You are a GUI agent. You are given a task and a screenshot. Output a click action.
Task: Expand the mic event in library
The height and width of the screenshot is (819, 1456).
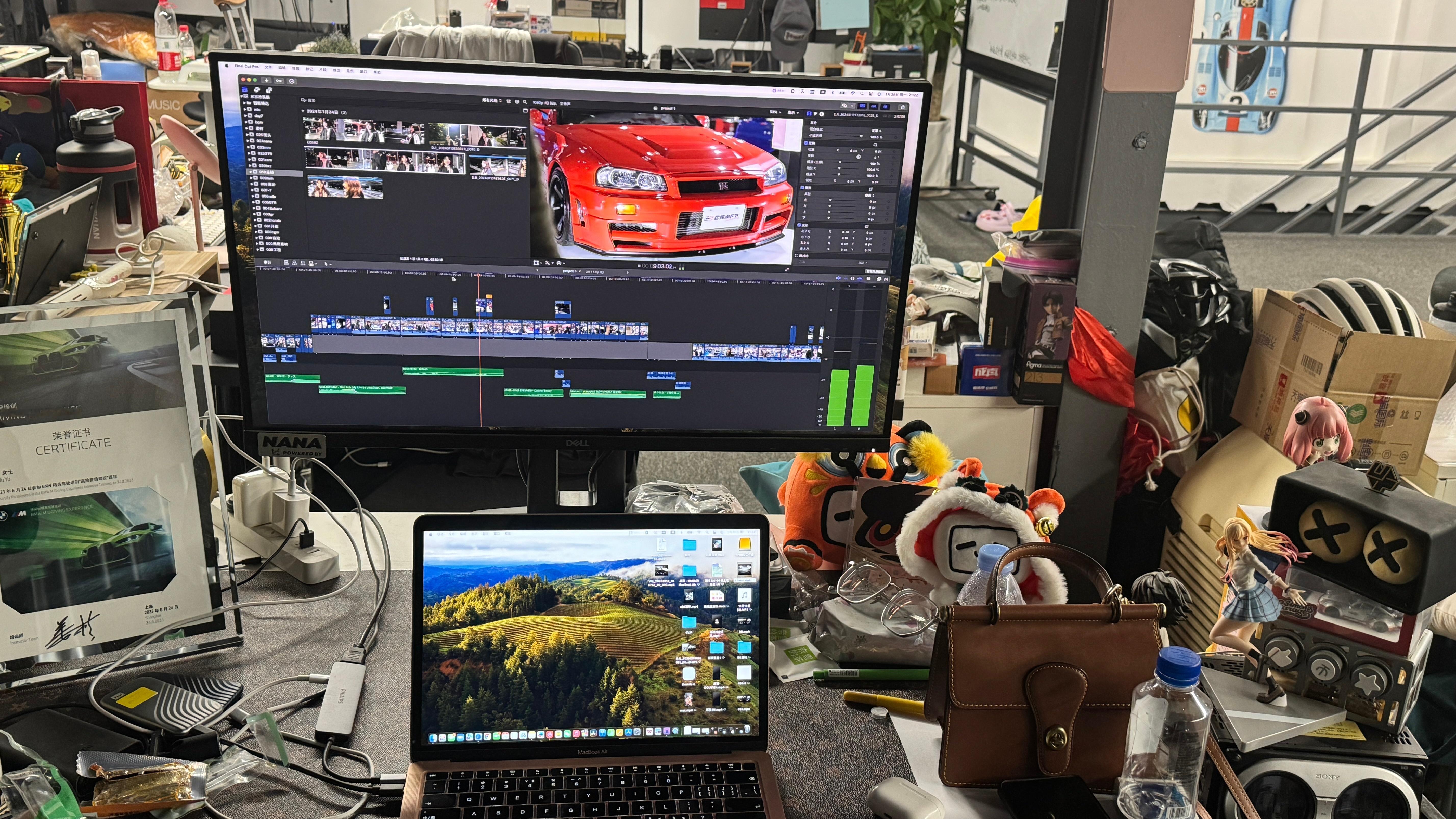pos(245,110)
